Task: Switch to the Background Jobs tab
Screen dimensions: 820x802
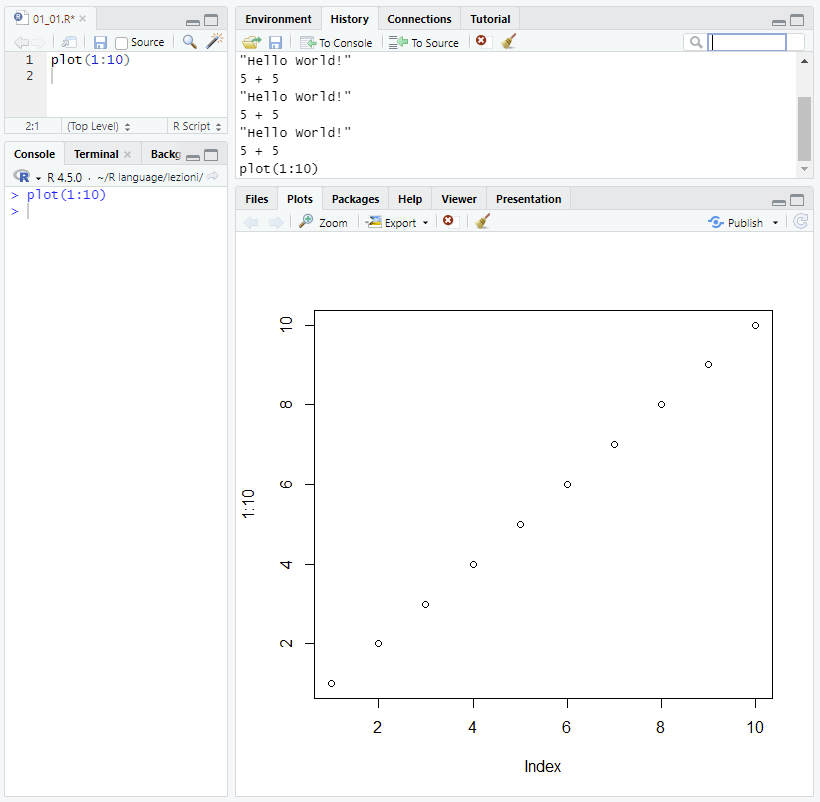Action: click(x=165, y=154)
